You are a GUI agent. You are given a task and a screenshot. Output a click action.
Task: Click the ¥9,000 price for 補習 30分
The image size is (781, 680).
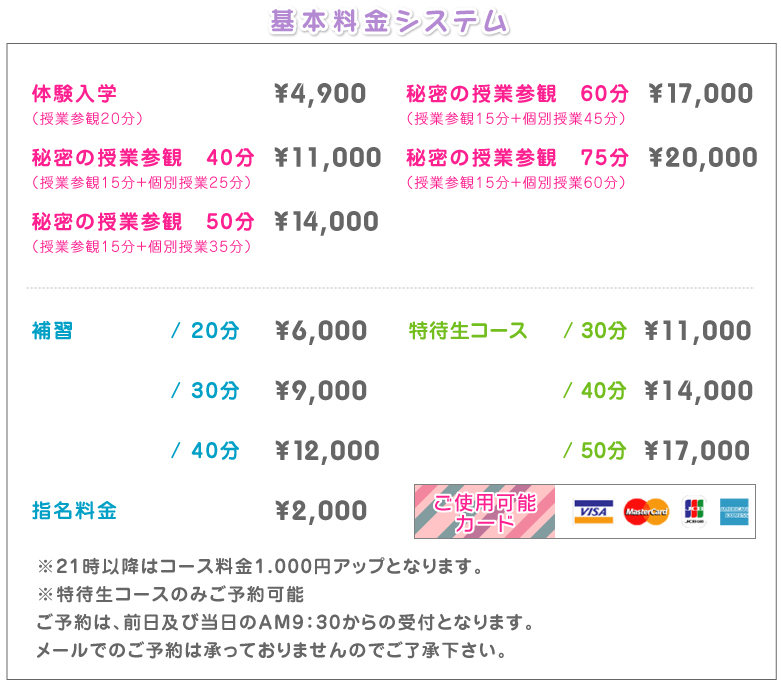pos(321,391)
